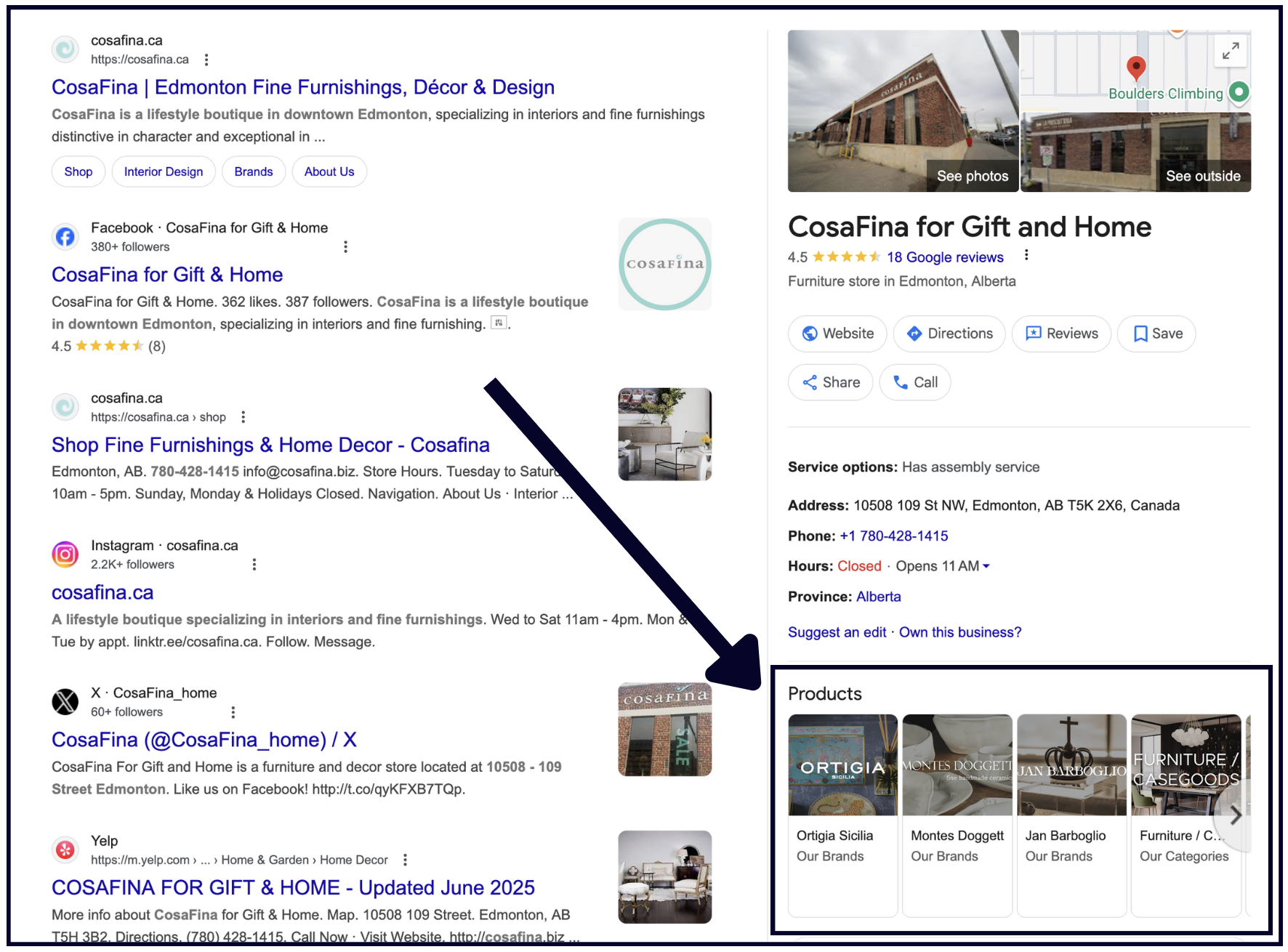Get Directions to CosaFina
Viewport: 1288px width, 952px height.
click(949, 334)
